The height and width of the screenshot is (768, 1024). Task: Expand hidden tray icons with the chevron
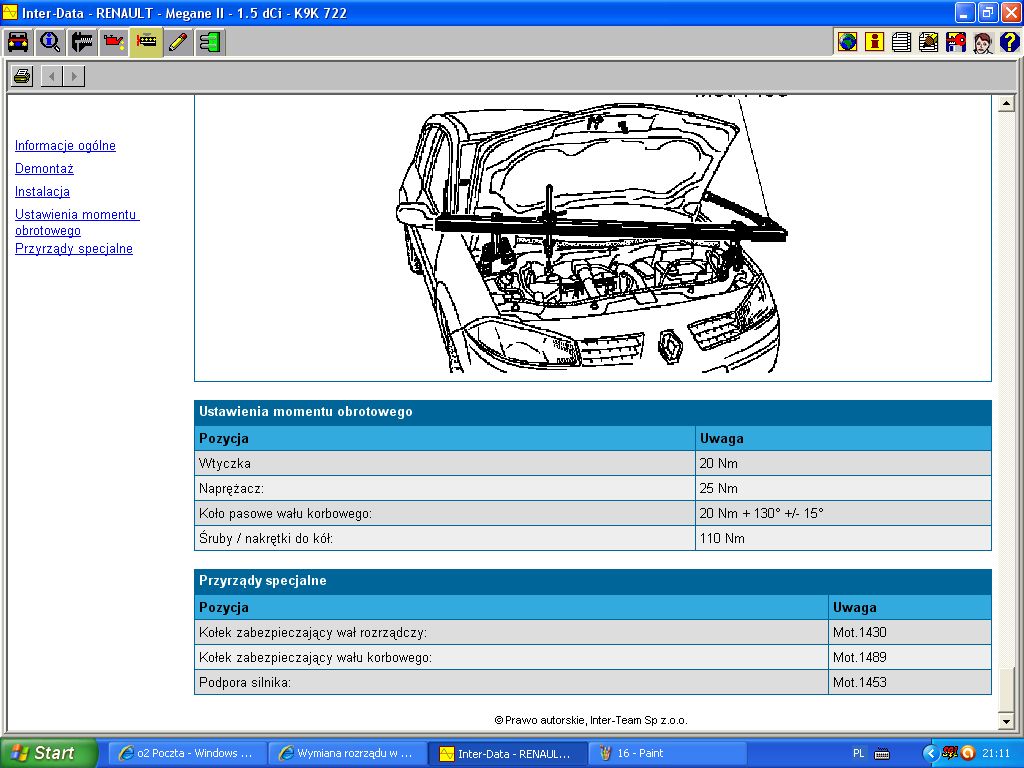pyautogui.click(x=930, y=754)
